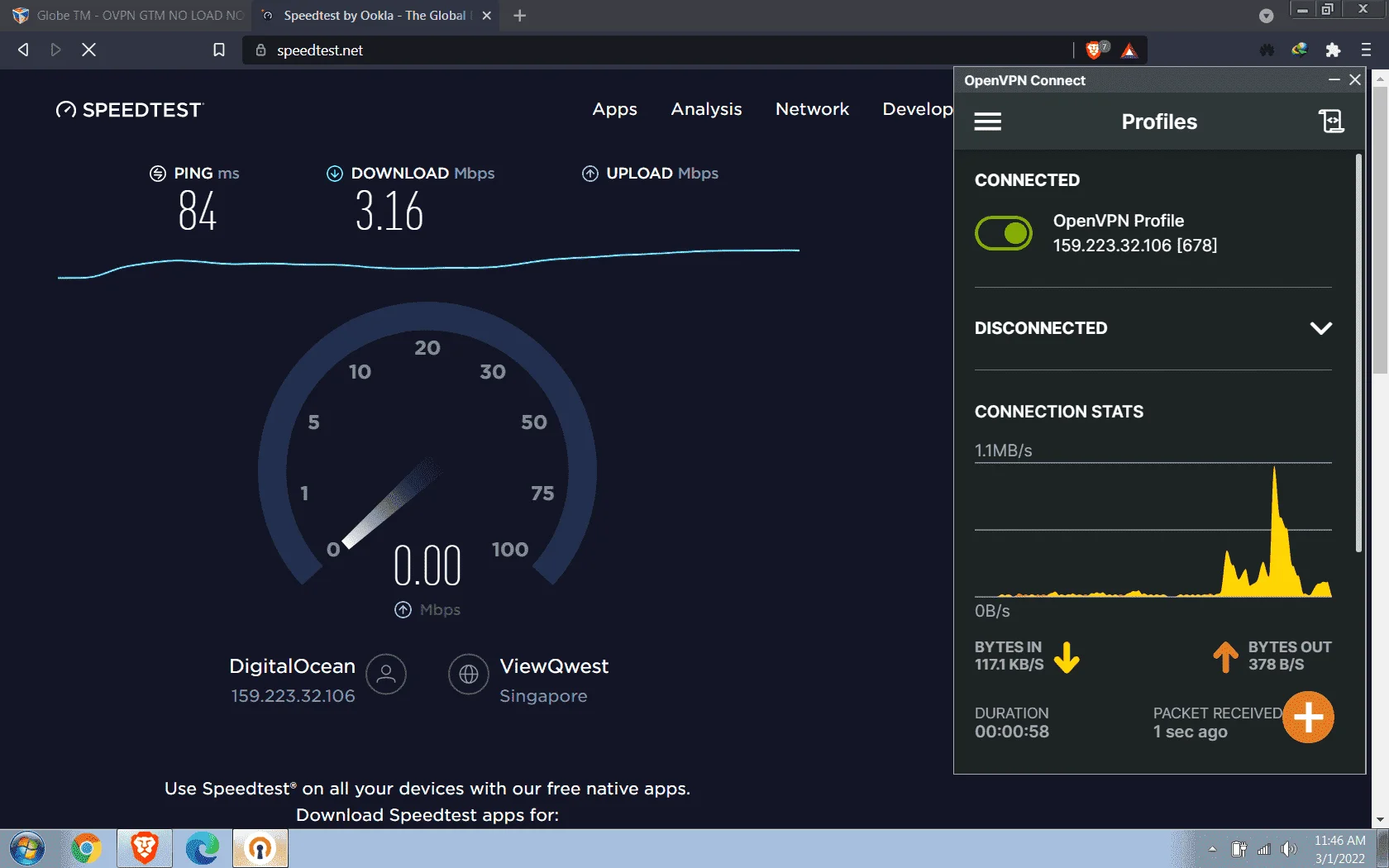Click the ViewQwest server globe icon
This screenshot has width=1389, height=868.
point(469,675)
